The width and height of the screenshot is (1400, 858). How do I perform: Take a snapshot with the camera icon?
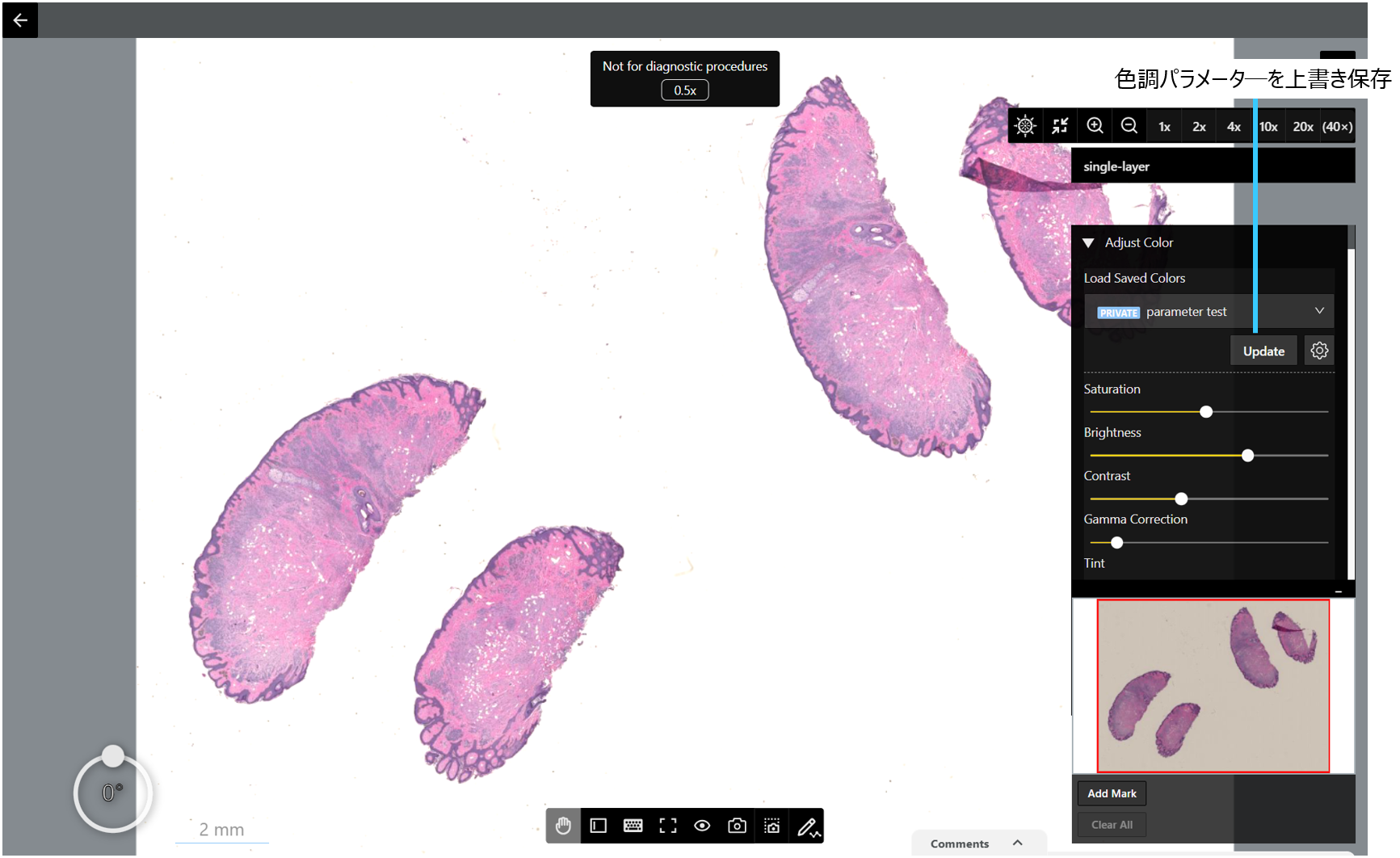coord(737,826)
